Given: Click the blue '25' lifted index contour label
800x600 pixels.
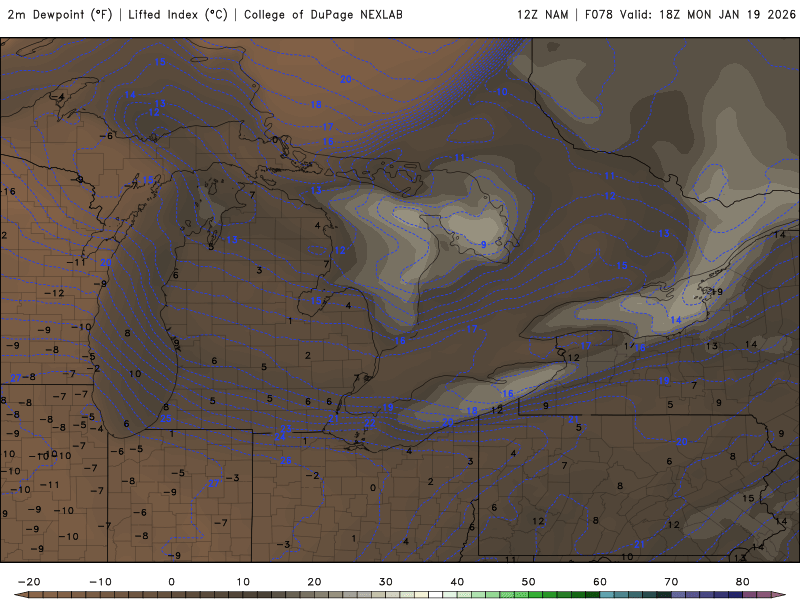Looking at the screenshot, I should 166,418.
